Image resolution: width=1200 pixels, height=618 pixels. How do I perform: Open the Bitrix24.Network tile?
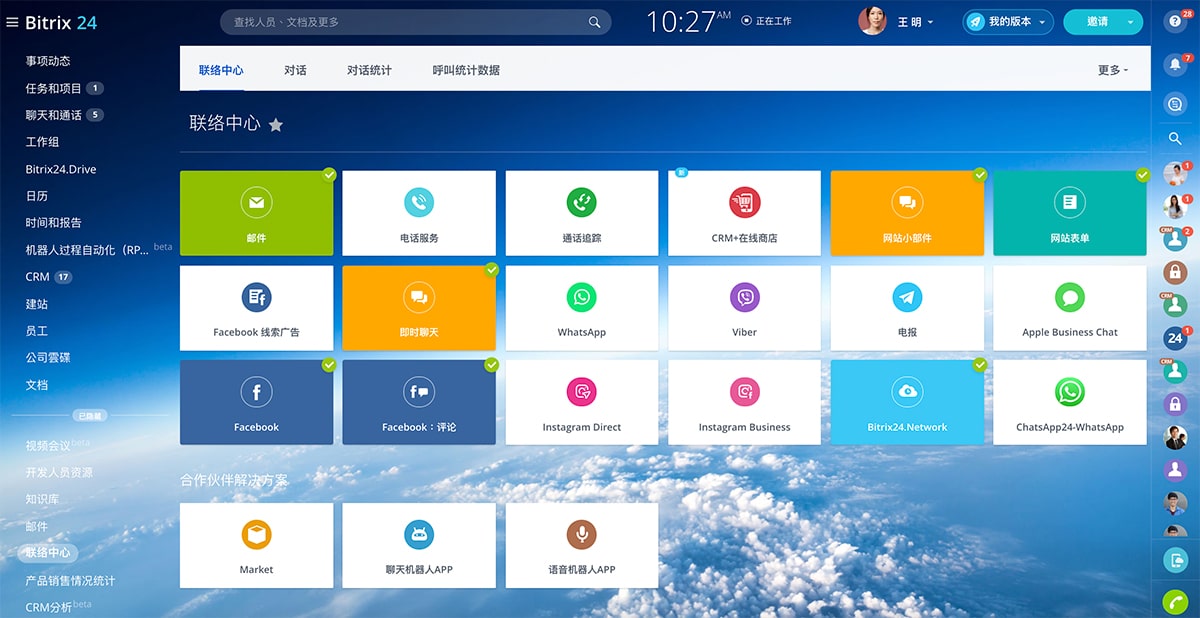[x=908, y=402]
